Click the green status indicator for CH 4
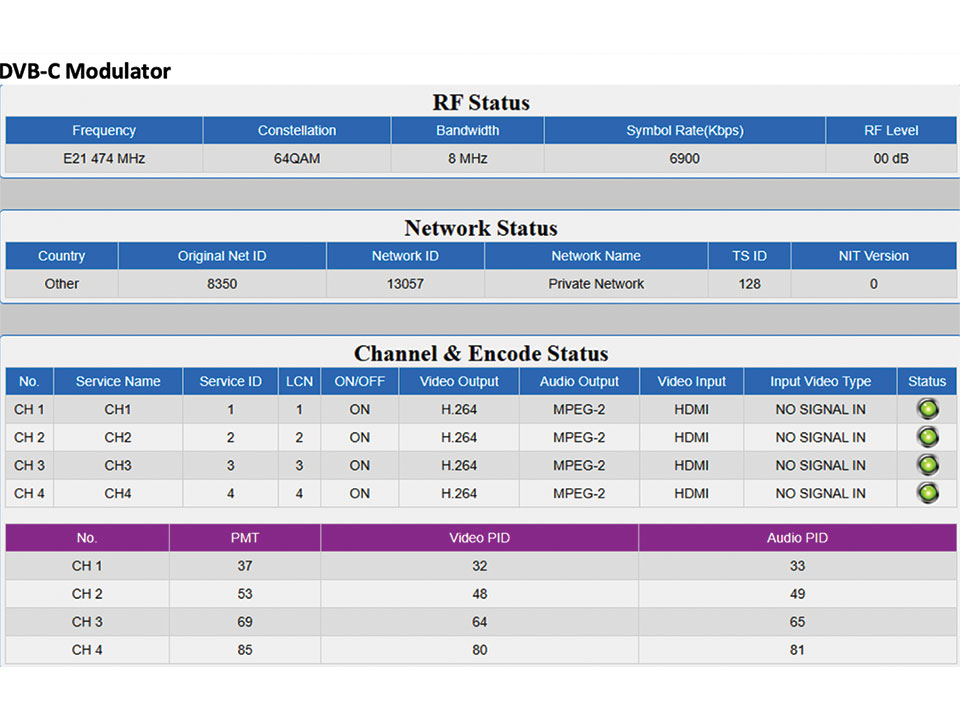Image resolution: width=960 pixels, height=720 pixels. tap(927, 493)
